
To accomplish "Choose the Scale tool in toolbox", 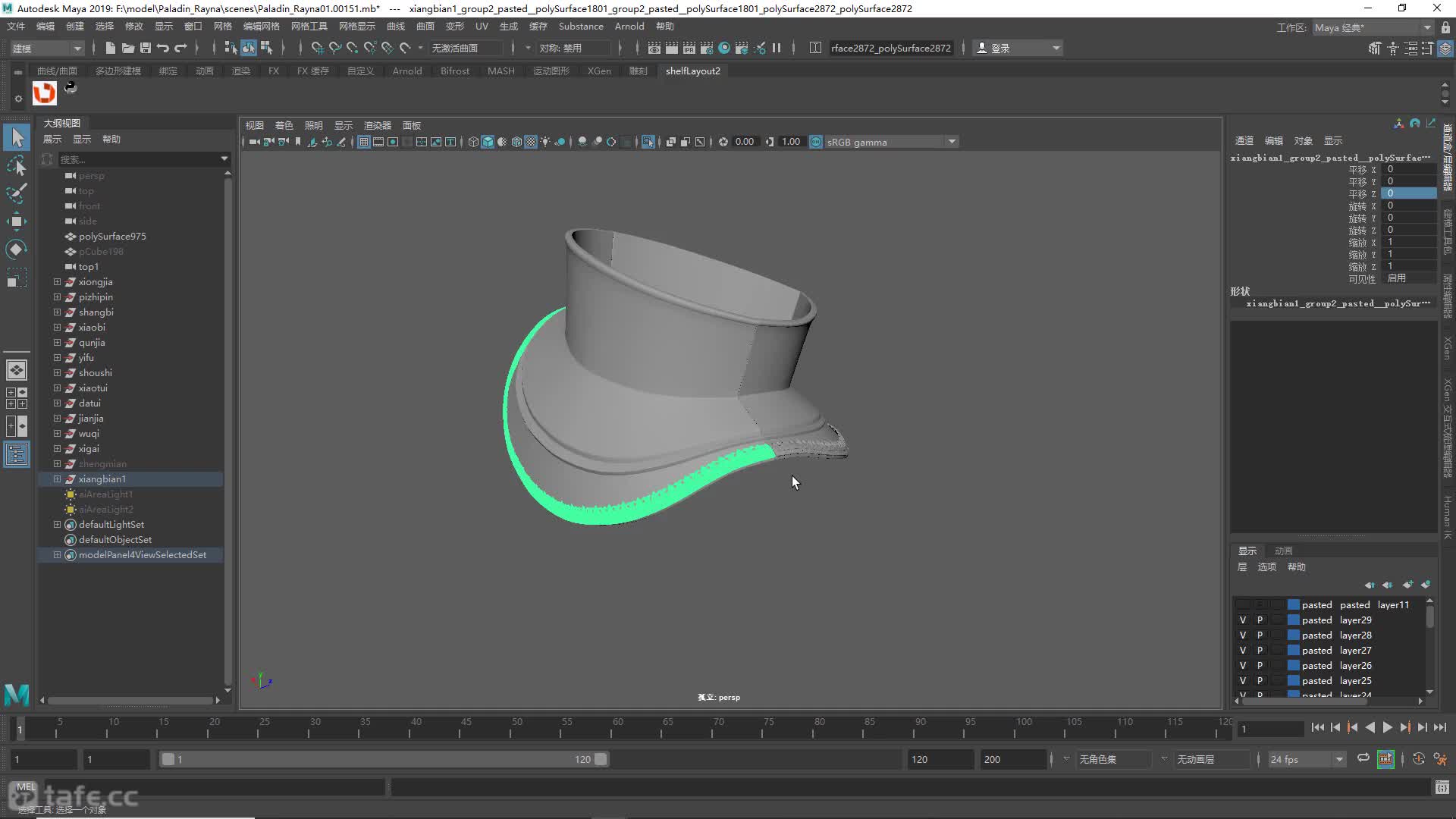I will point(17,278).
